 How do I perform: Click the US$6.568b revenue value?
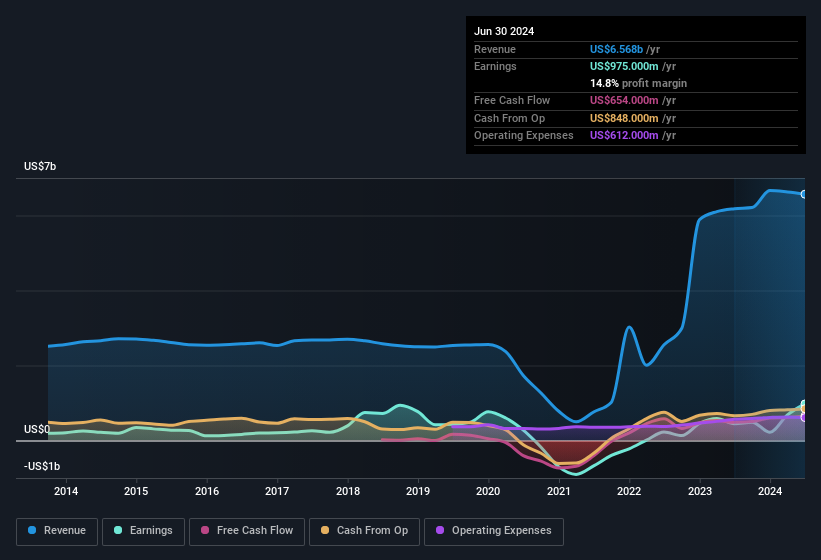tap(616, 49)
